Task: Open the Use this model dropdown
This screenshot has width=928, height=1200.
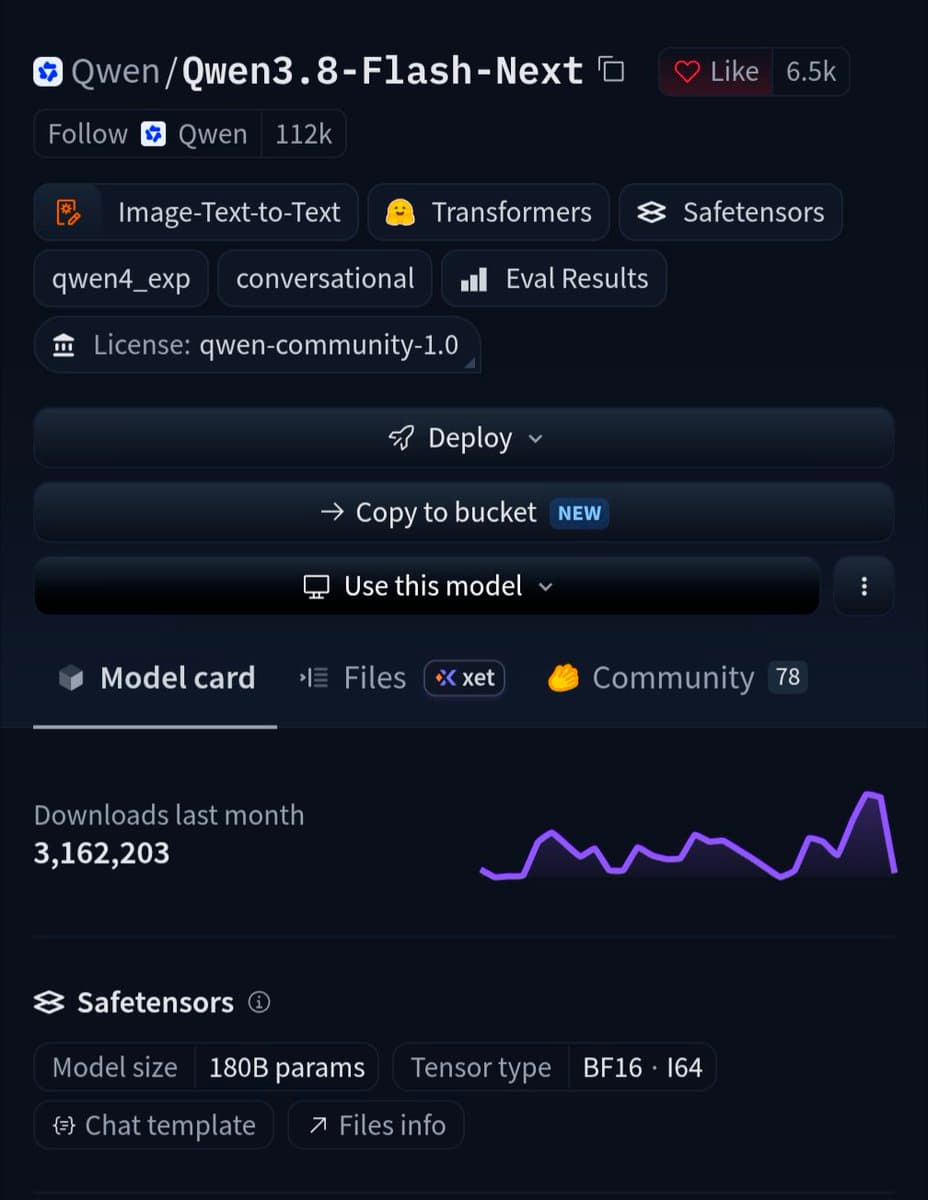Action: coord(427,586)
